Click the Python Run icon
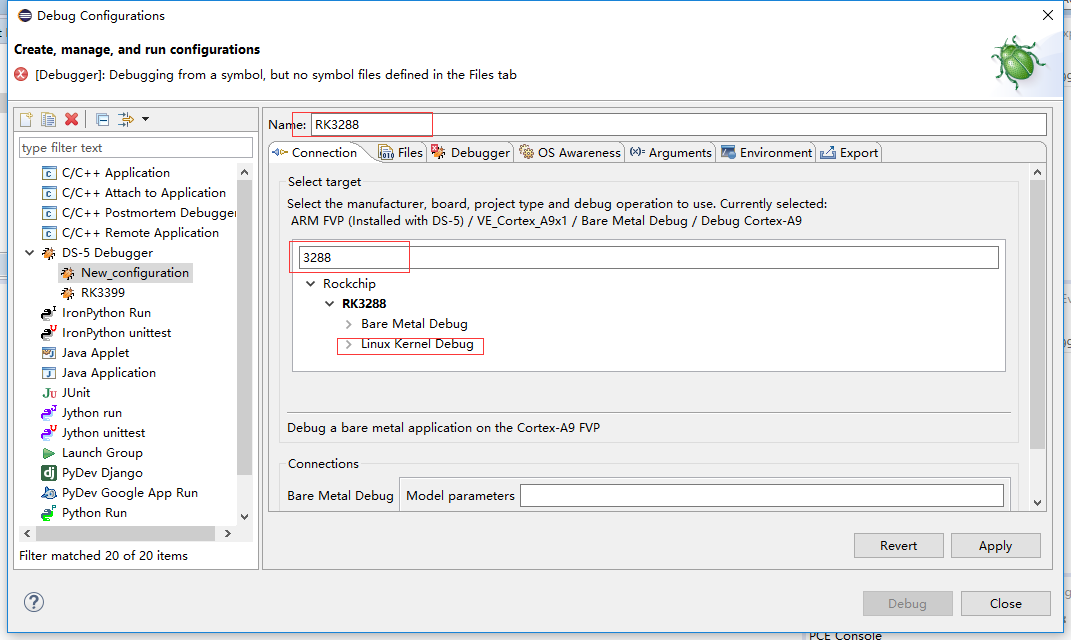 click(x=48, y=513)
